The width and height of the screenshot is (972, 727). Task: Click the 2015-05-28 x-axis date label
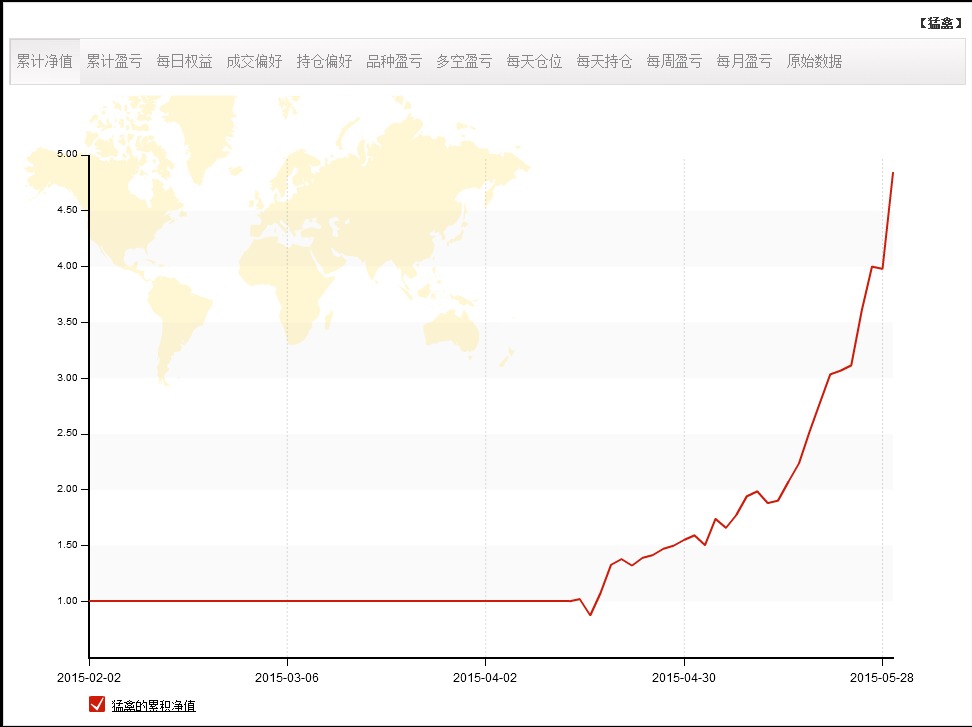[881, 677]
